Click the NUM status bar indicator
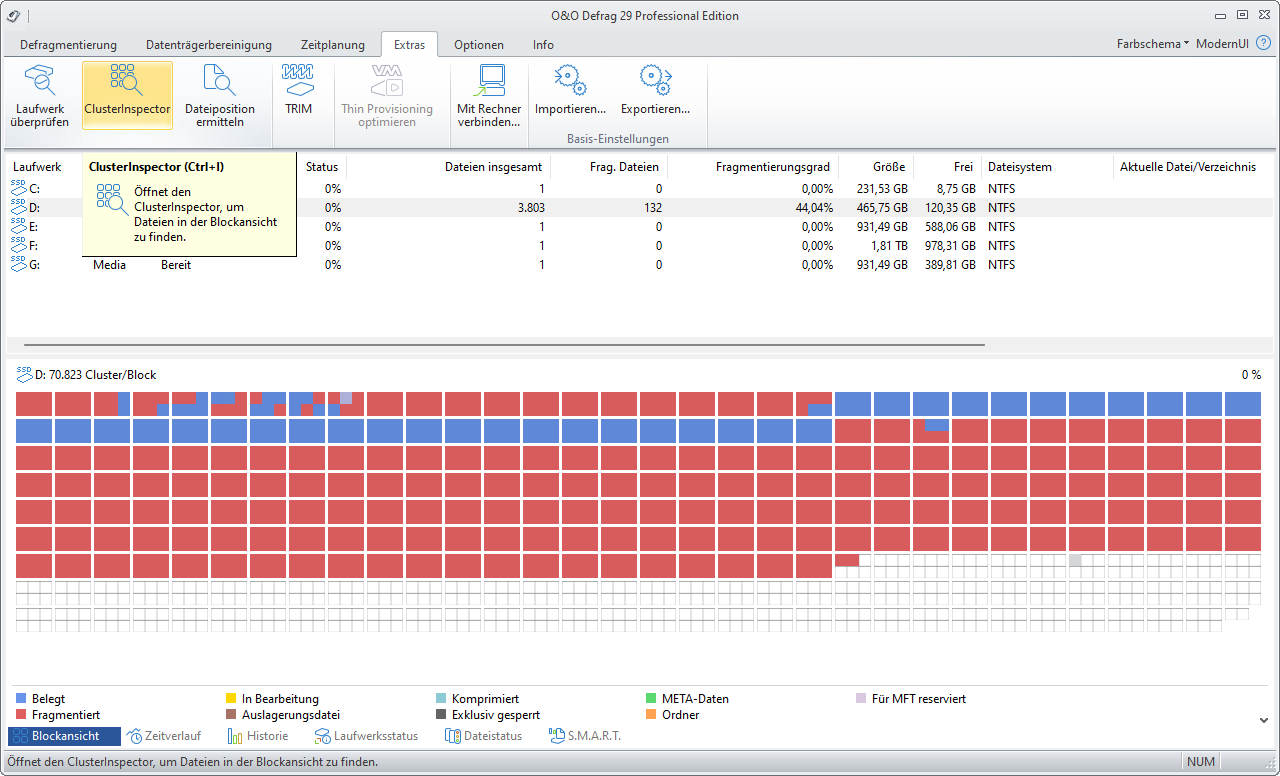The image size is (1280, 776). [1201, 762]
